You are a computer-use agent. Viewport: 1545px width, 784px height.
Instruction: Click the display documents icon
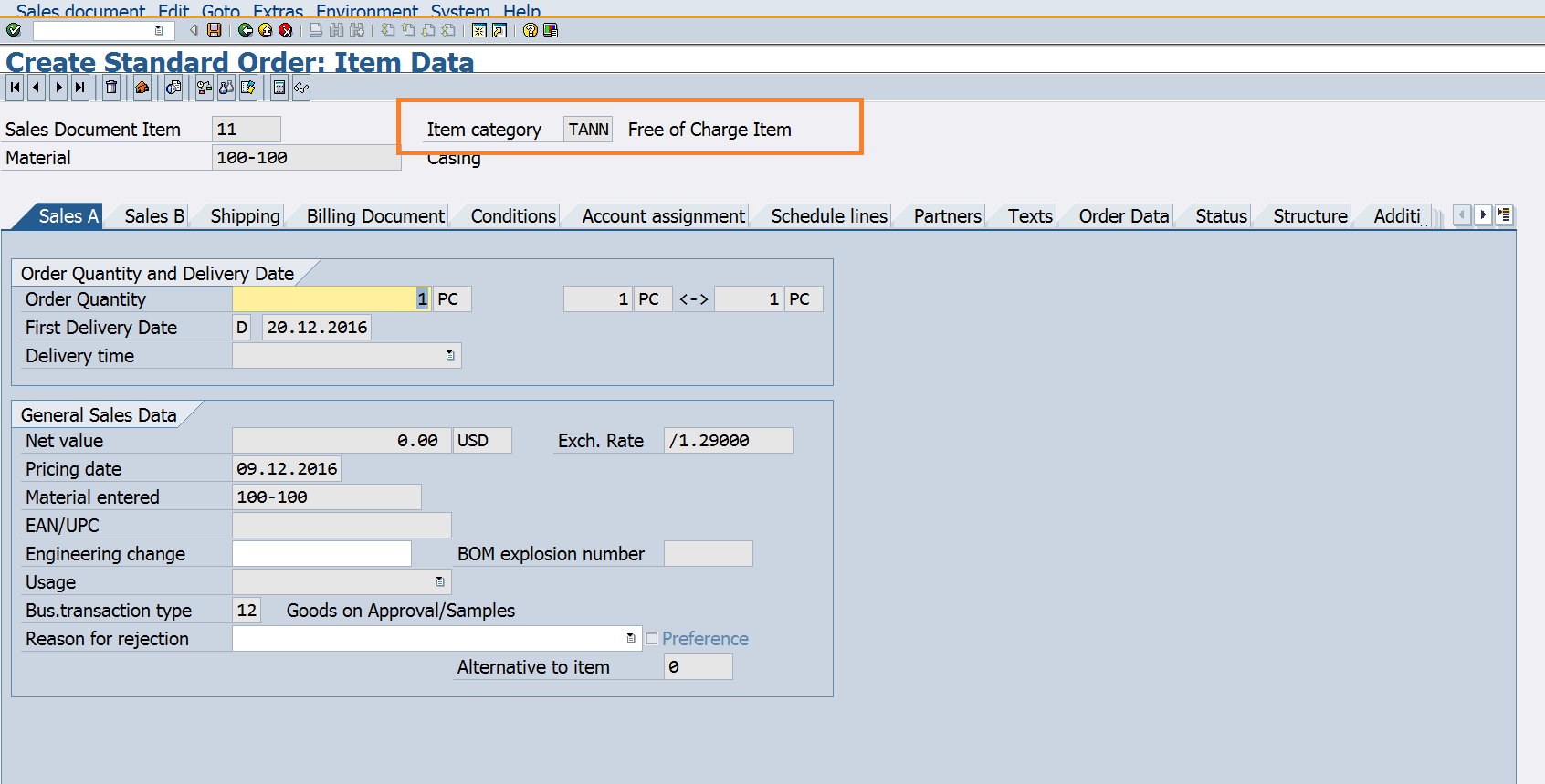tap(173, 88)
